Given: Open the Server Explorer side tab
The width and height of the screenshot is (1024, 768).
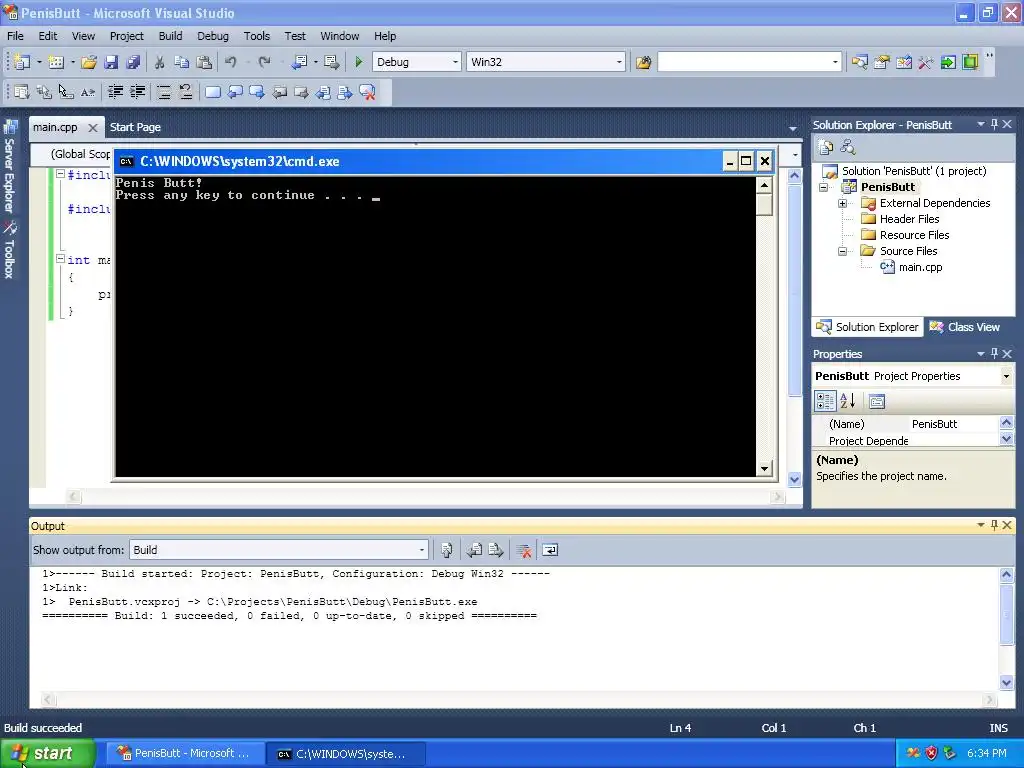Looking at the screenshot, I should (9, 166).
